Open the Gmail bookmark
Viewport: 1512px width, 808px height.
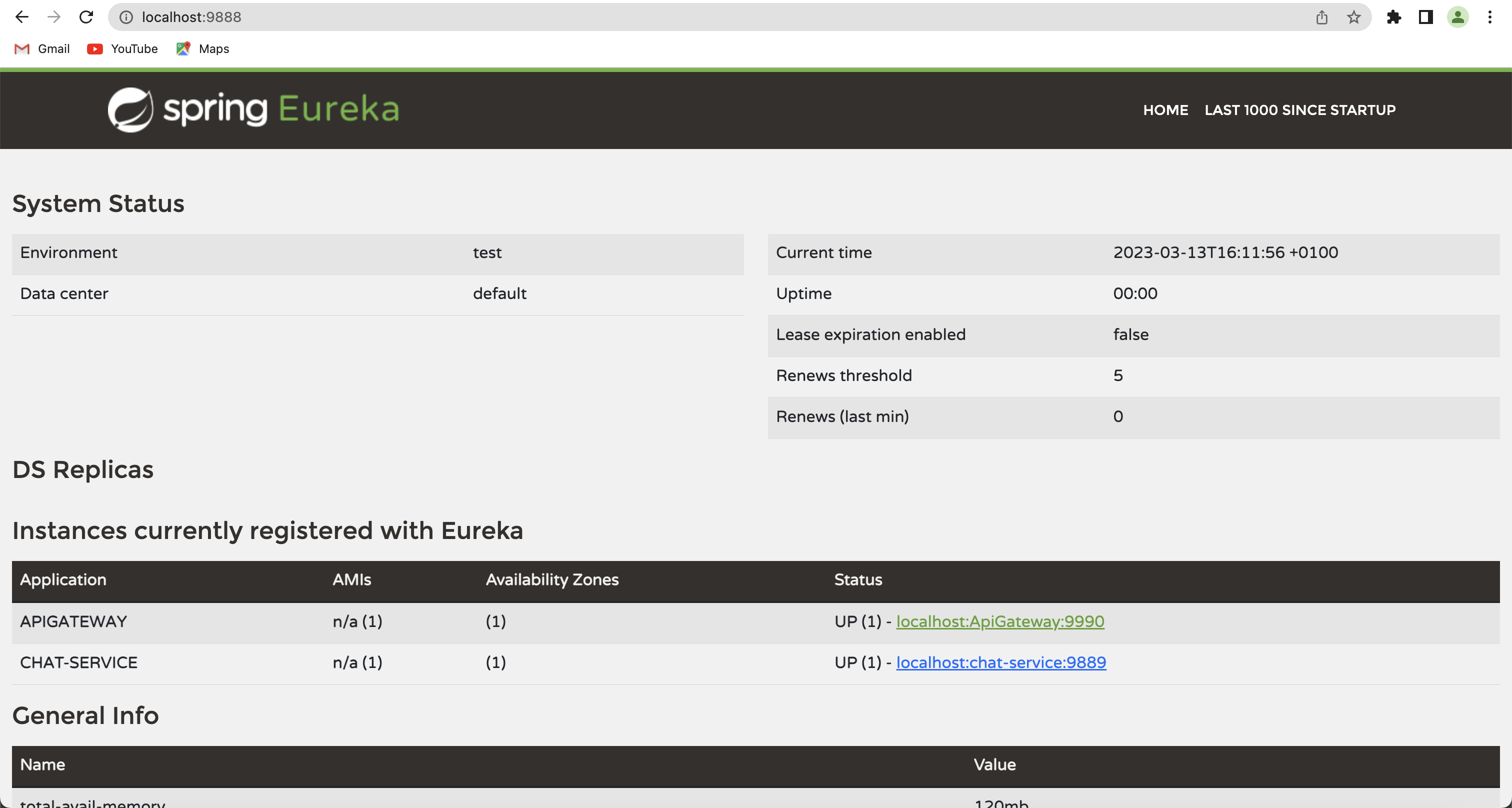click(42, 48)
